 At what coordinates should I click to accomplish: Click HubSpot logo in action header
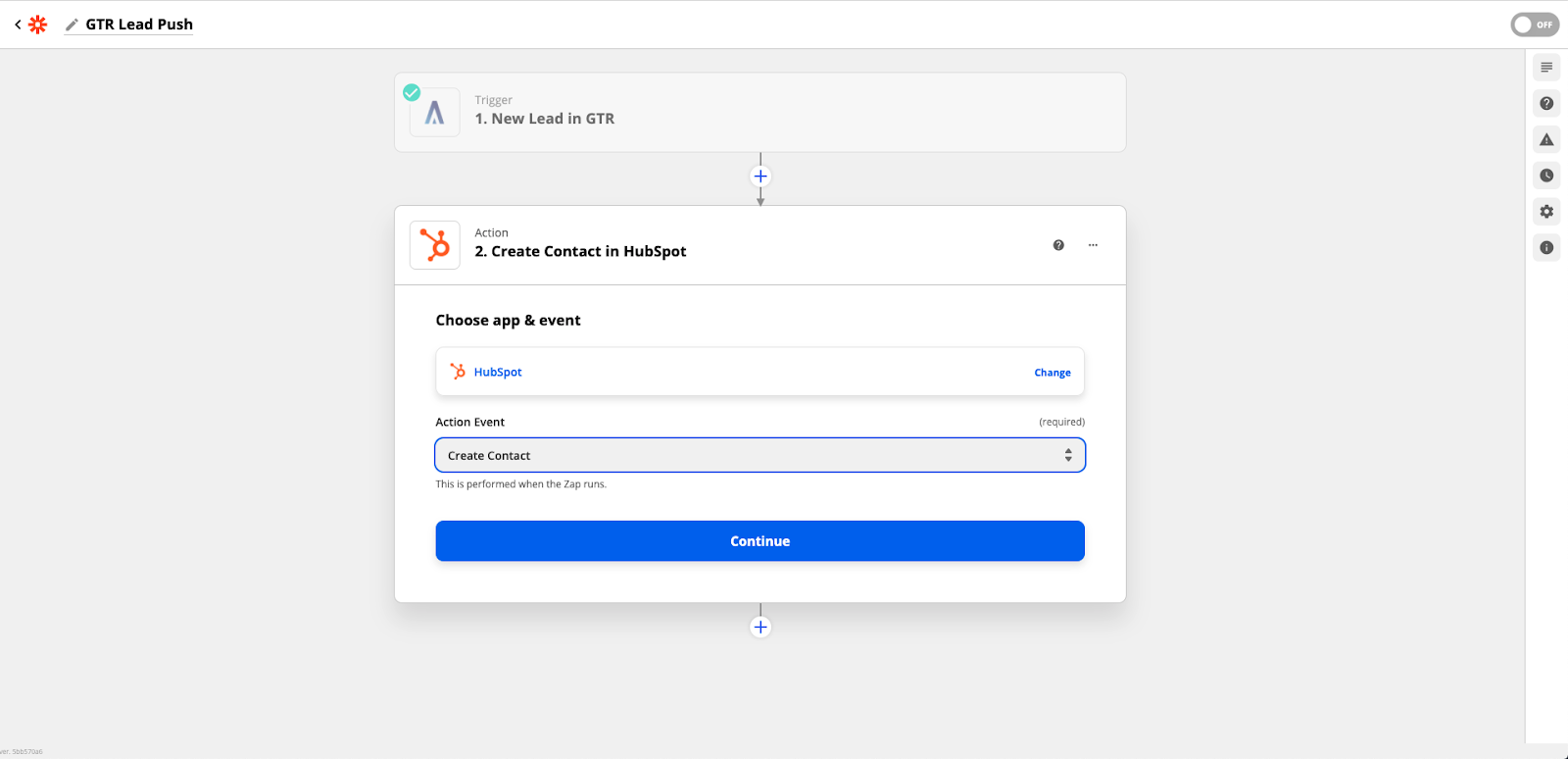435,245
